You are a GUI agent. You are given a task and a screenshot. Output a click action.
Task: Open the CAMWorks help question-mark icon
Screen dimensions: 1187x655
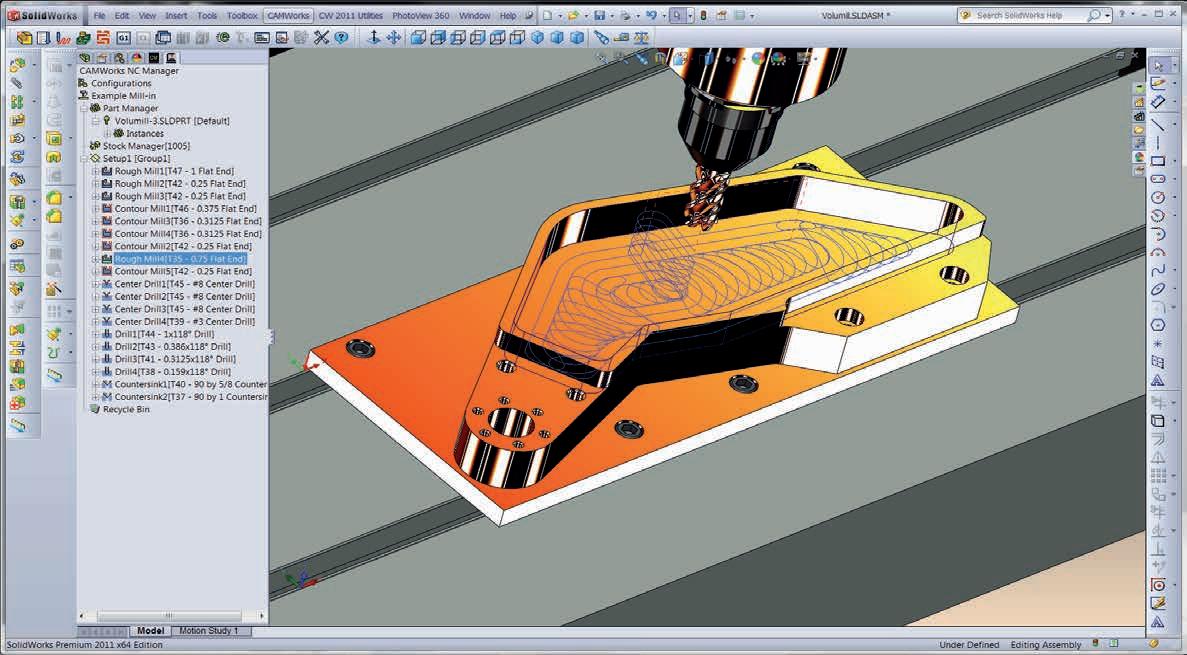point(341,37)
